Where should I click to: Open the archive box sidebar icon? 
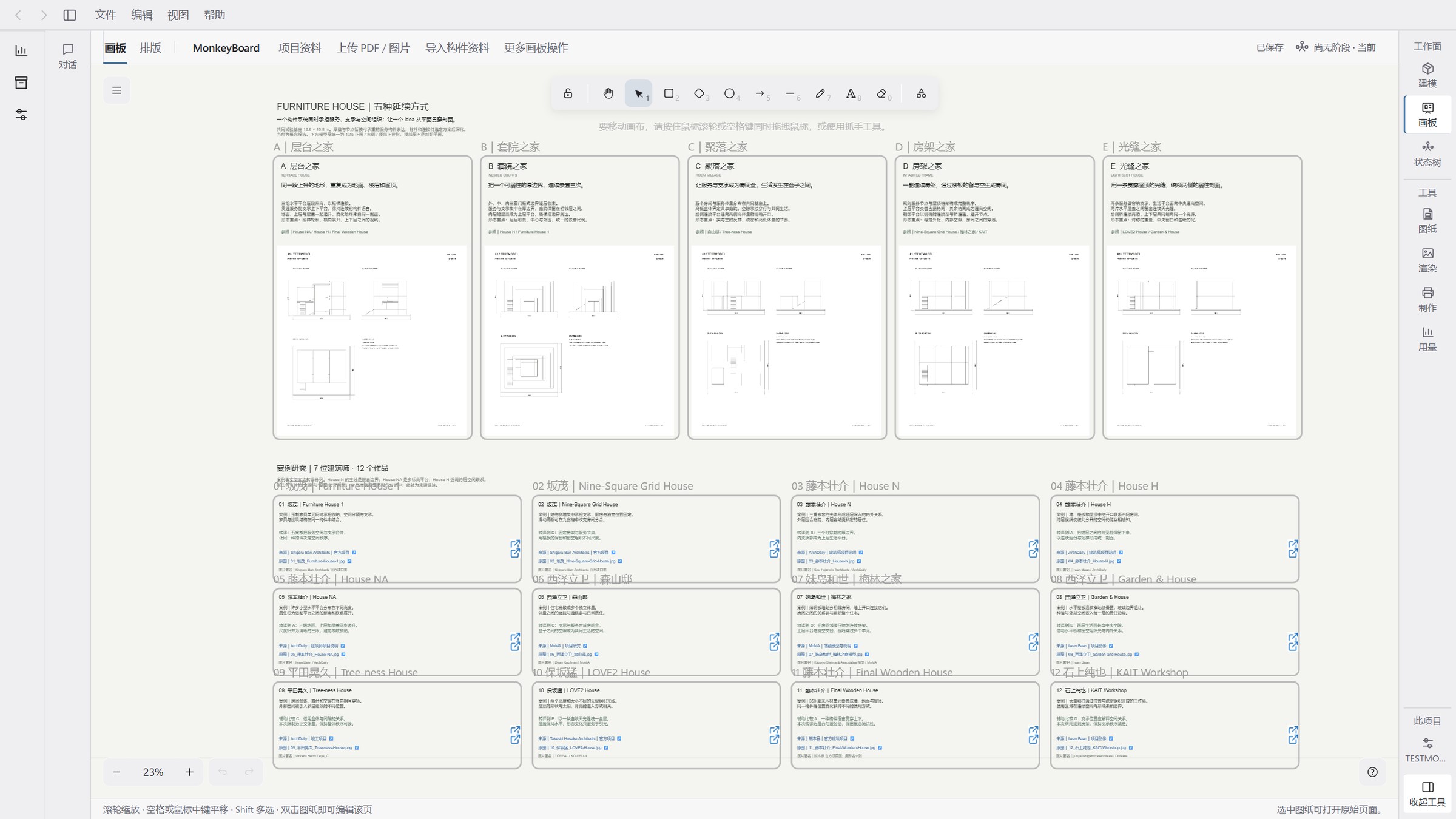point(21,83)
